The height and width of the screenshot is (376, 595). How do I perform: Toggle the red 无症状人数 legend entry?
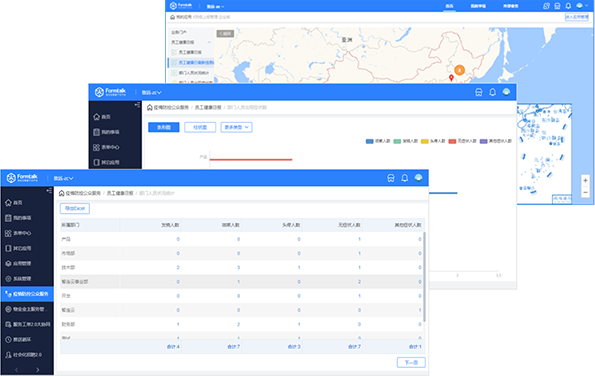462,141
